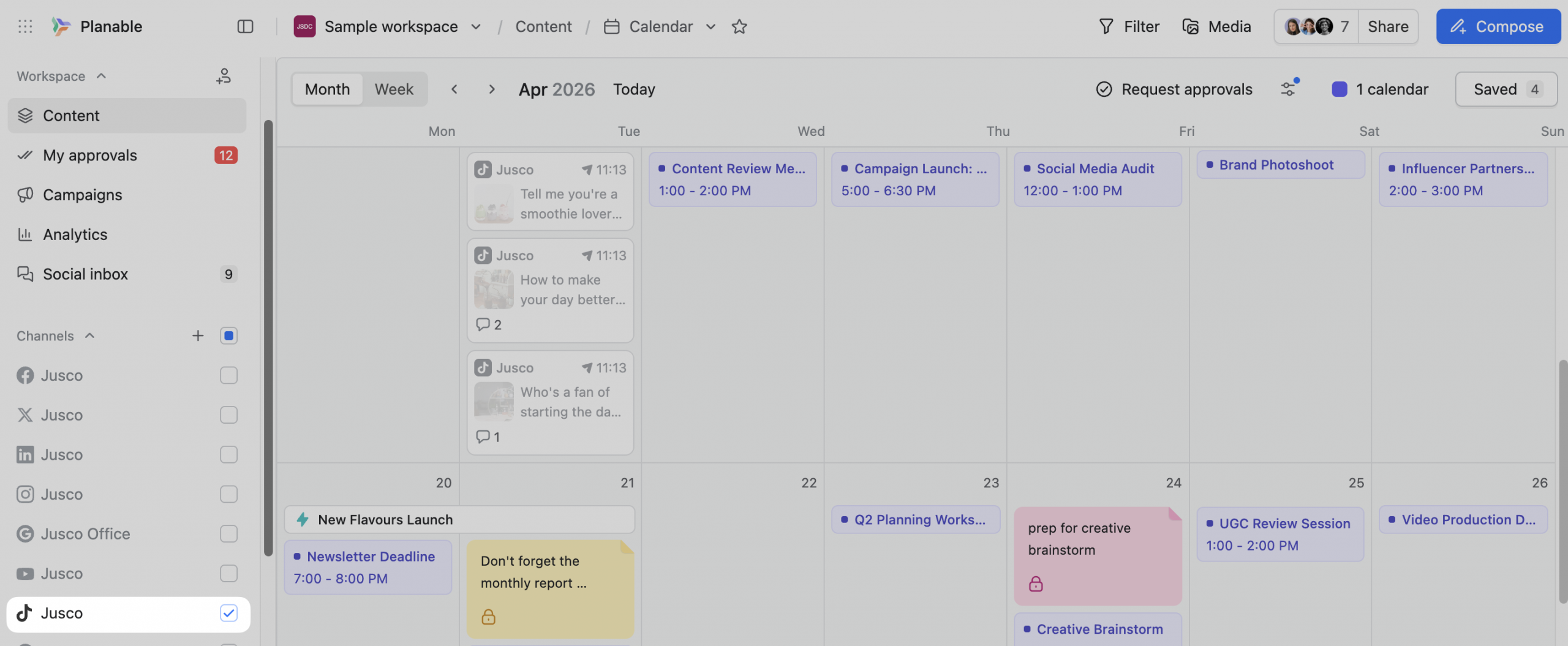Image resolution: width=1568 pixels, height=646 pixels.
Task: Open the apps grid icon
Action: tap(25, 26)
